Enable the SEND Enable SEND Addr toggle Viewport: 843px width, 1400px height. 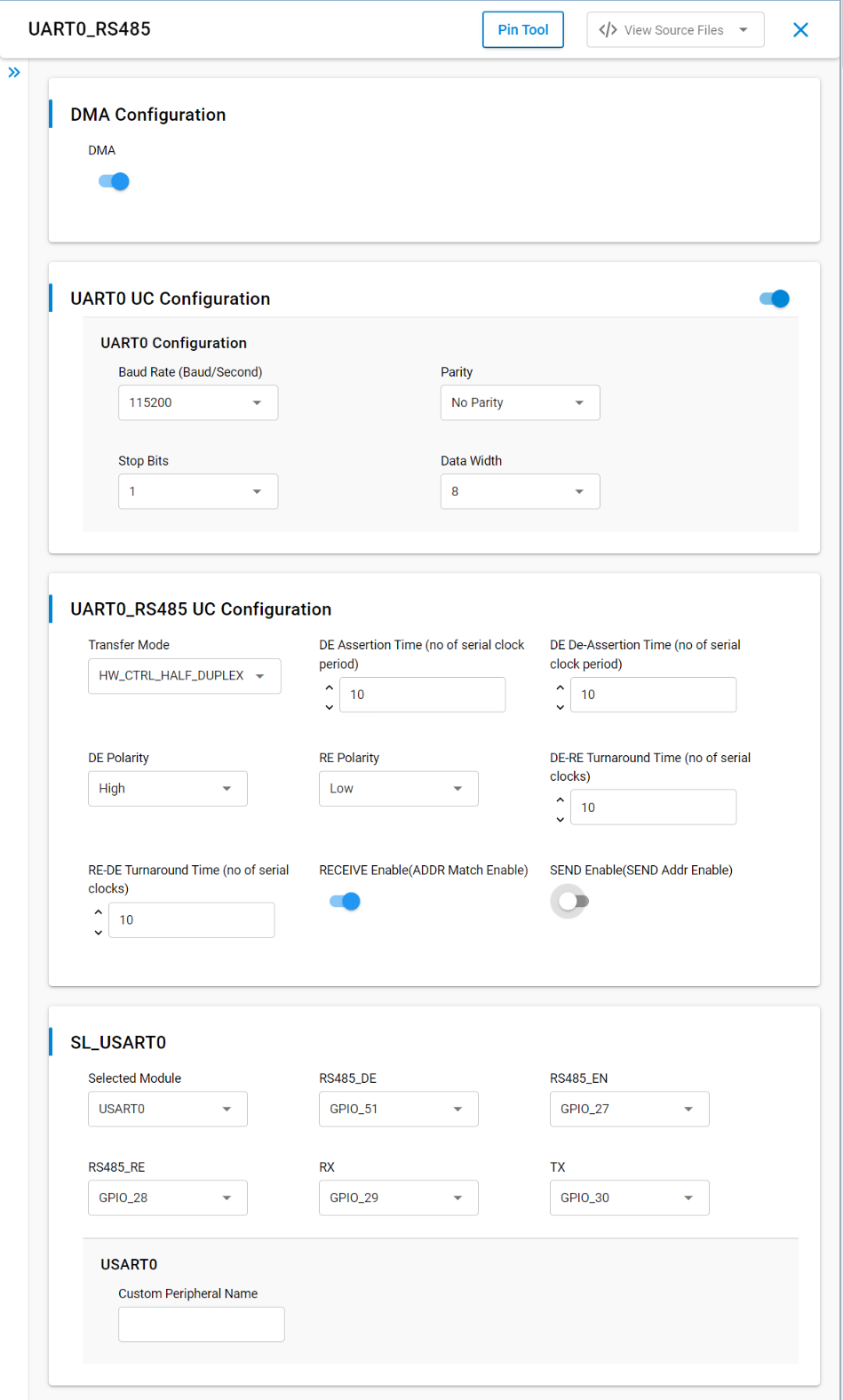click(x=574, y=902)
